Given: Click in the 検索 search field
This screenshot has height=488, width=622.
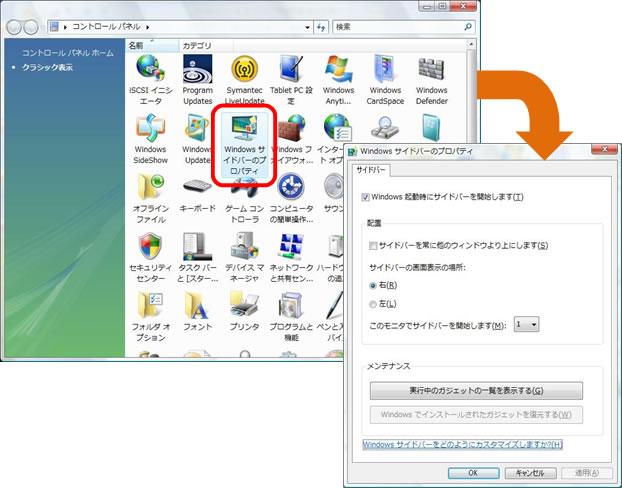Looking at the screenshot, I should click(x=405, y=26).
